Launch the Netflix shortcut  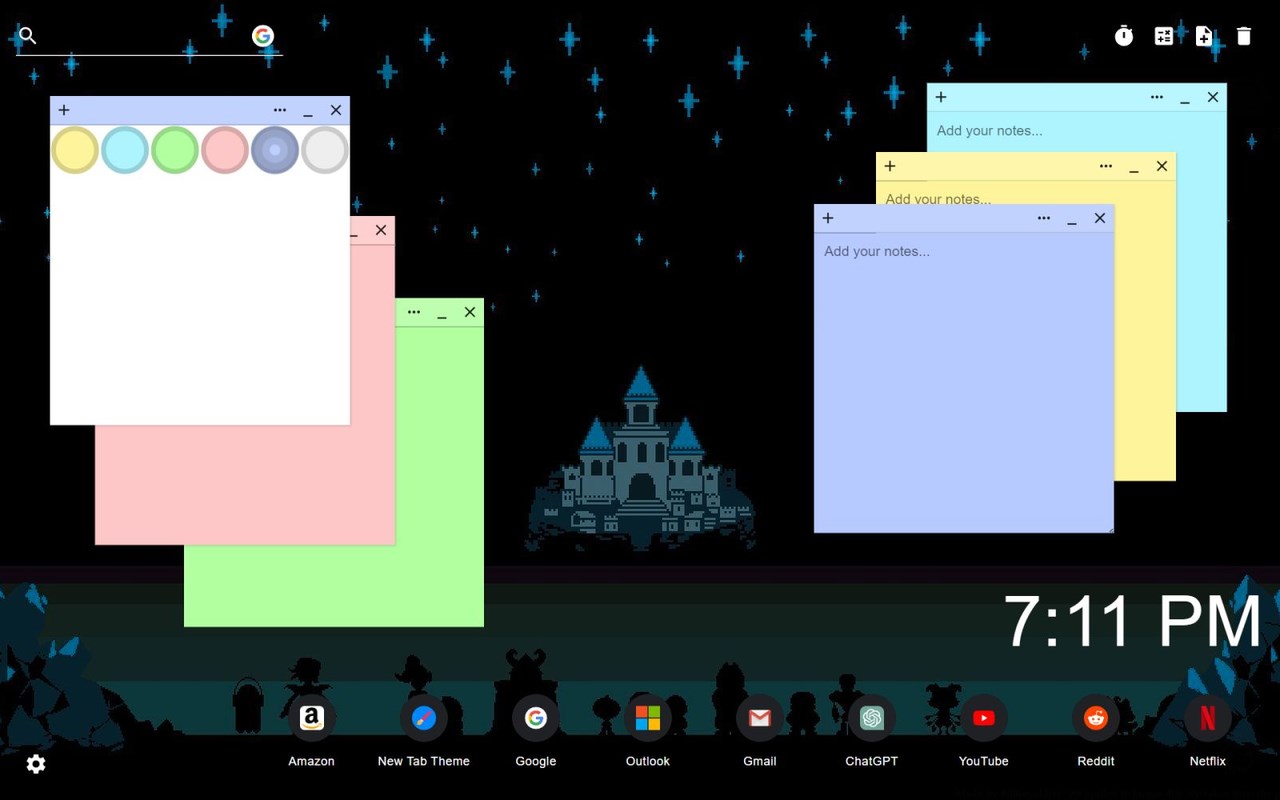pos(1208,718)
